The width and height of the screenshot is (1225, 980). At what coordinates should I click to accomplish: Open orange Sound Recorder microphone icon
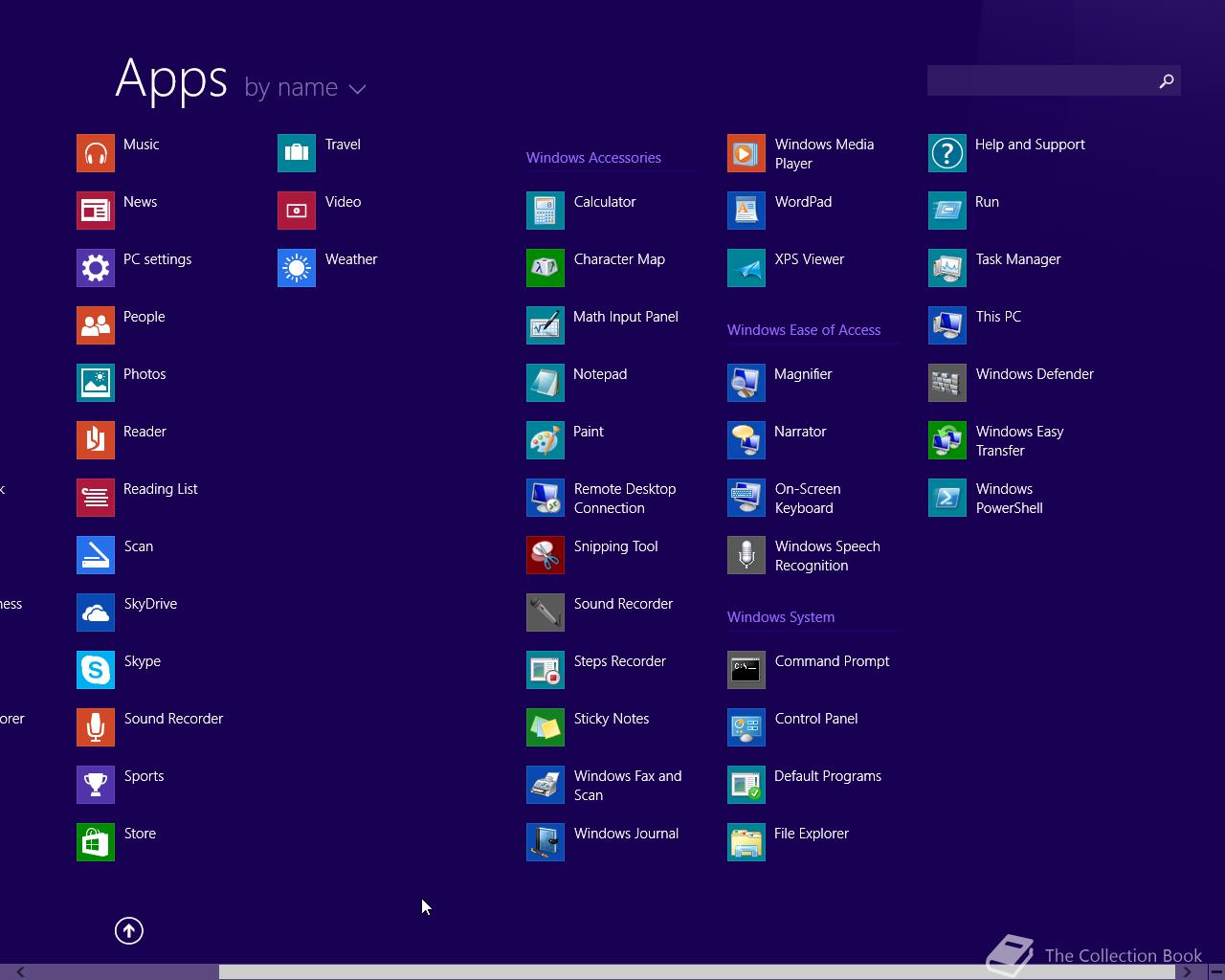pos(96,727)
